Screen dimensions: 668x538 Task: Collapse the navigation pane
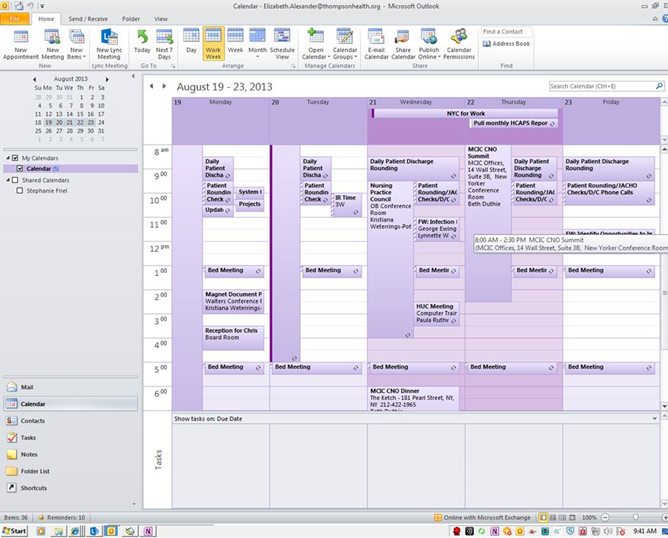pos(133,76)
